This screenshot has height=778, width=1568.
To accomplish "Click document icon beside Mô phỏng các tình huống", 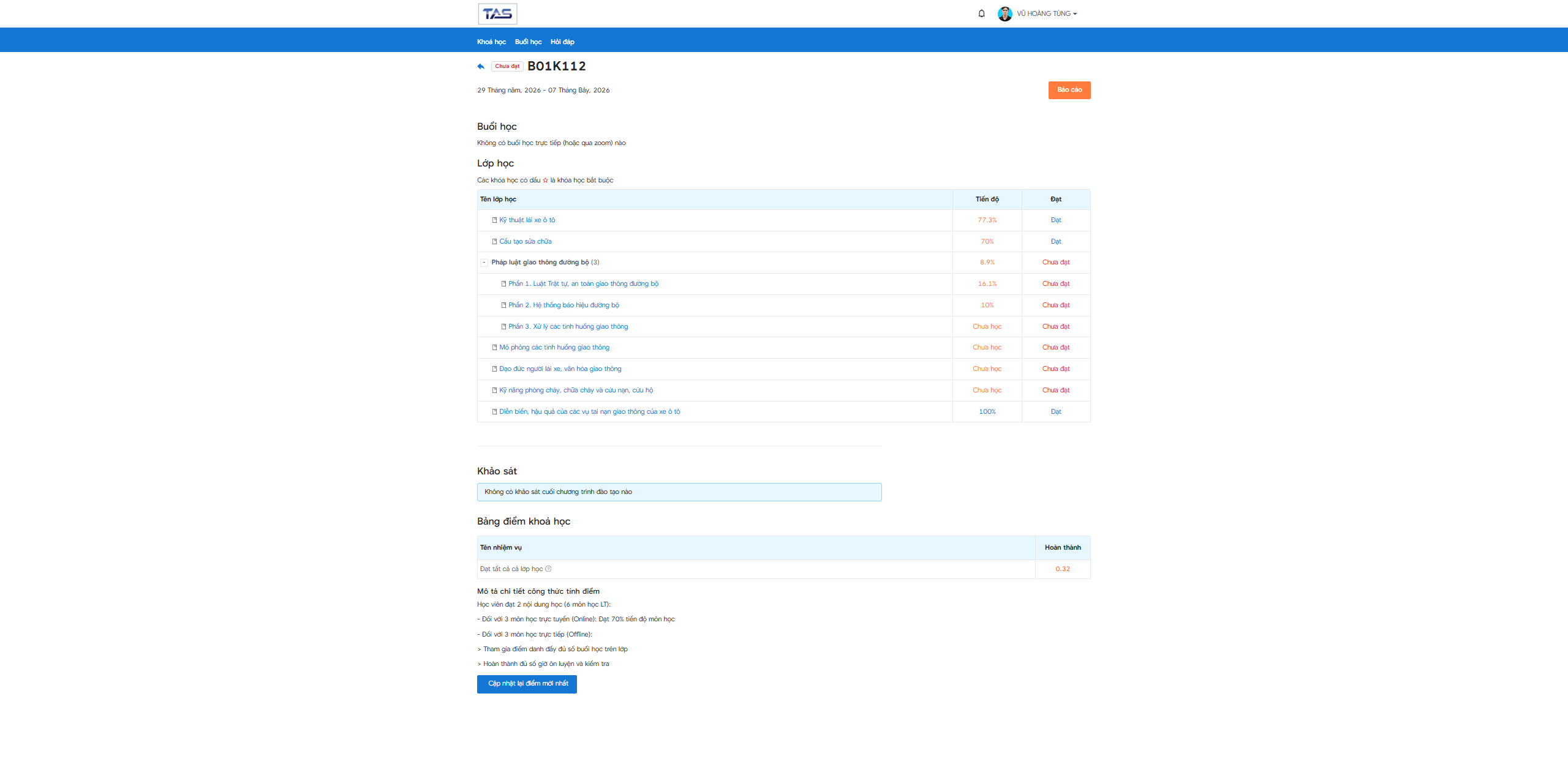I will point(494,348).
